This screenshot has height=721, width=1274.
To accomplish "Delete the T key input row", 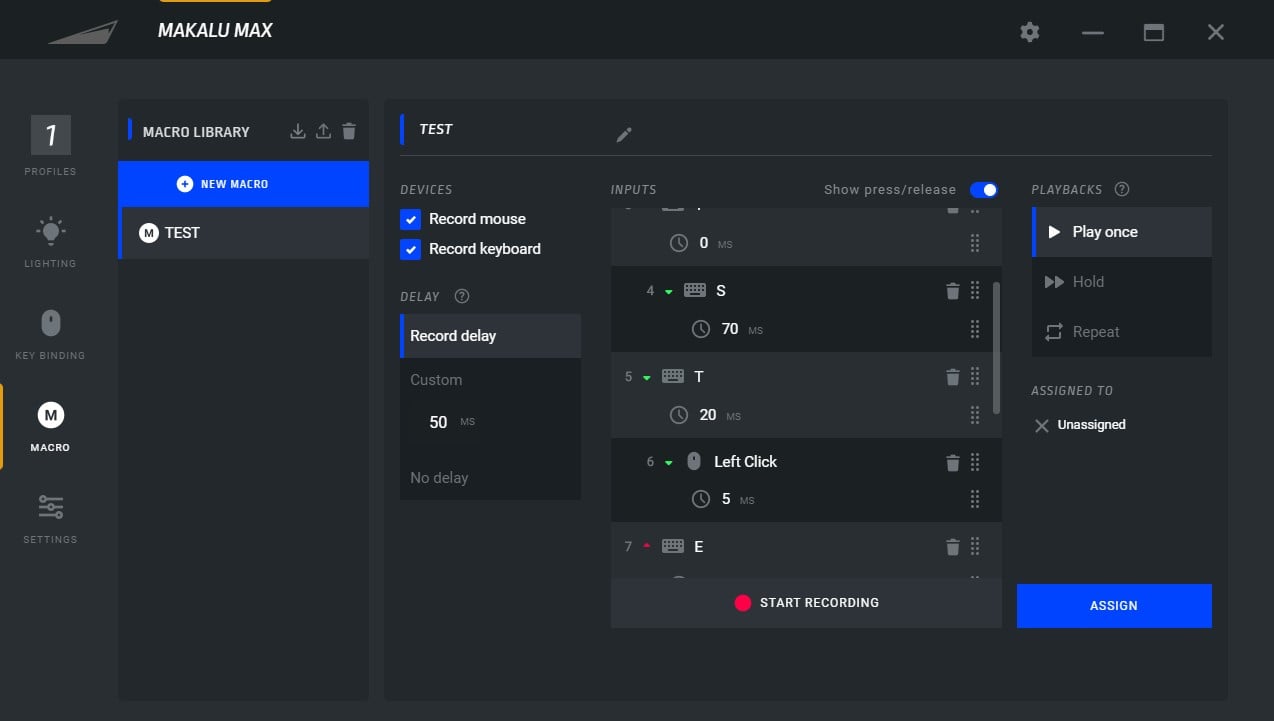I will [x=952, y=377].
